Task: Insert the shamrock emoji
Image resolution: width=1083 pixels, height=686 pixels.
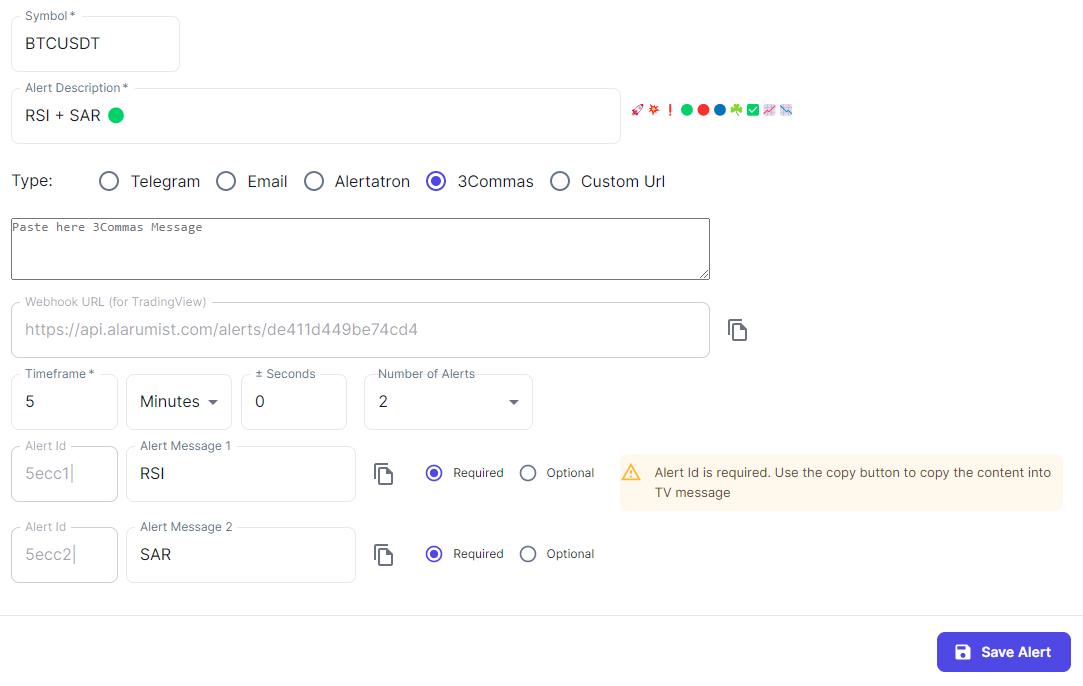Action: [736, 110]
